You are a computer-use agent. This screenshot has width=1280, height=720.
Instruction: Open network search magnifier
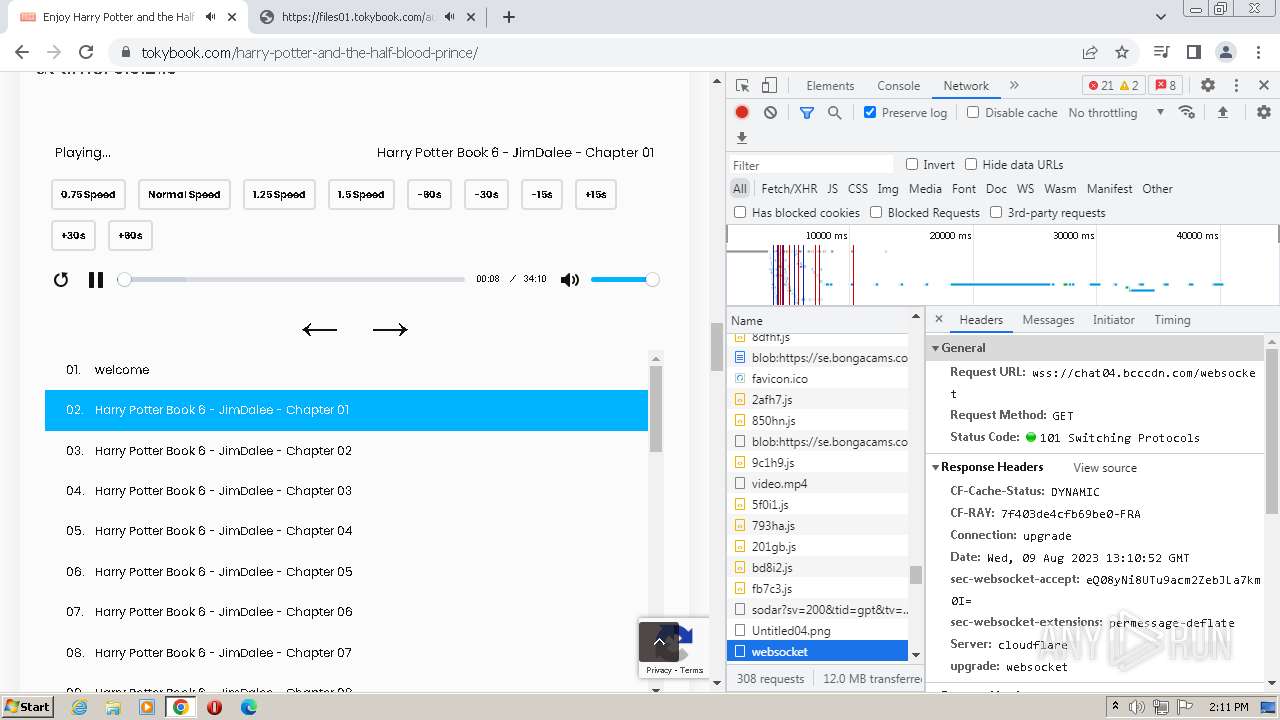834,113
